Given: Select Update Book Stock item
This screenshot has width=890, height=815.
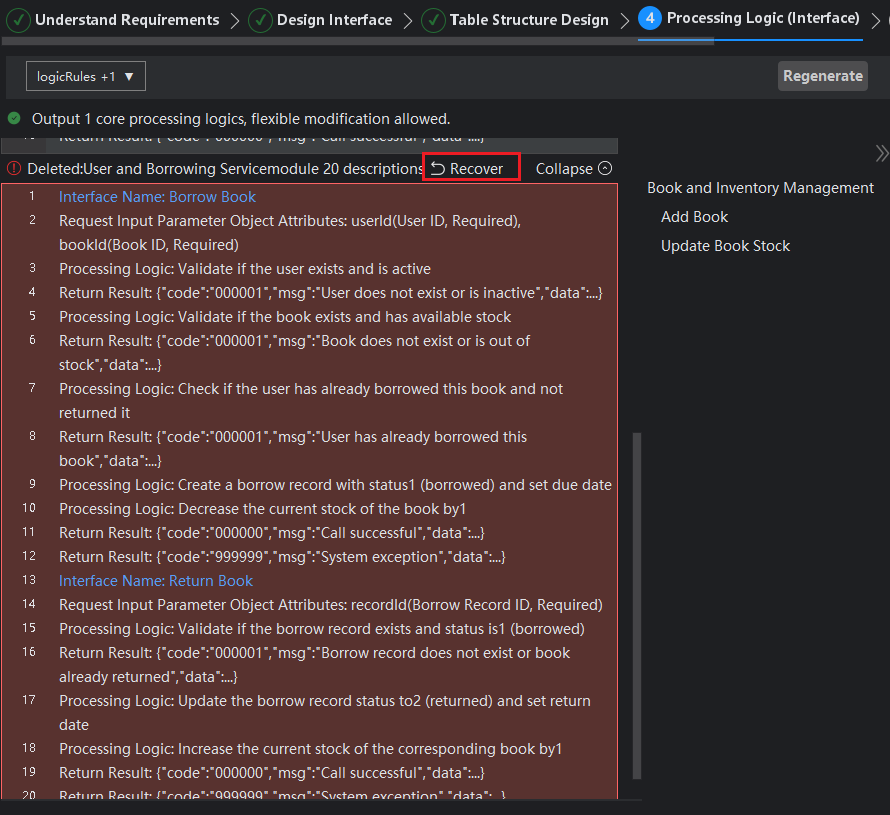Looking at the screenshot, I should click(x=725, y=246).
